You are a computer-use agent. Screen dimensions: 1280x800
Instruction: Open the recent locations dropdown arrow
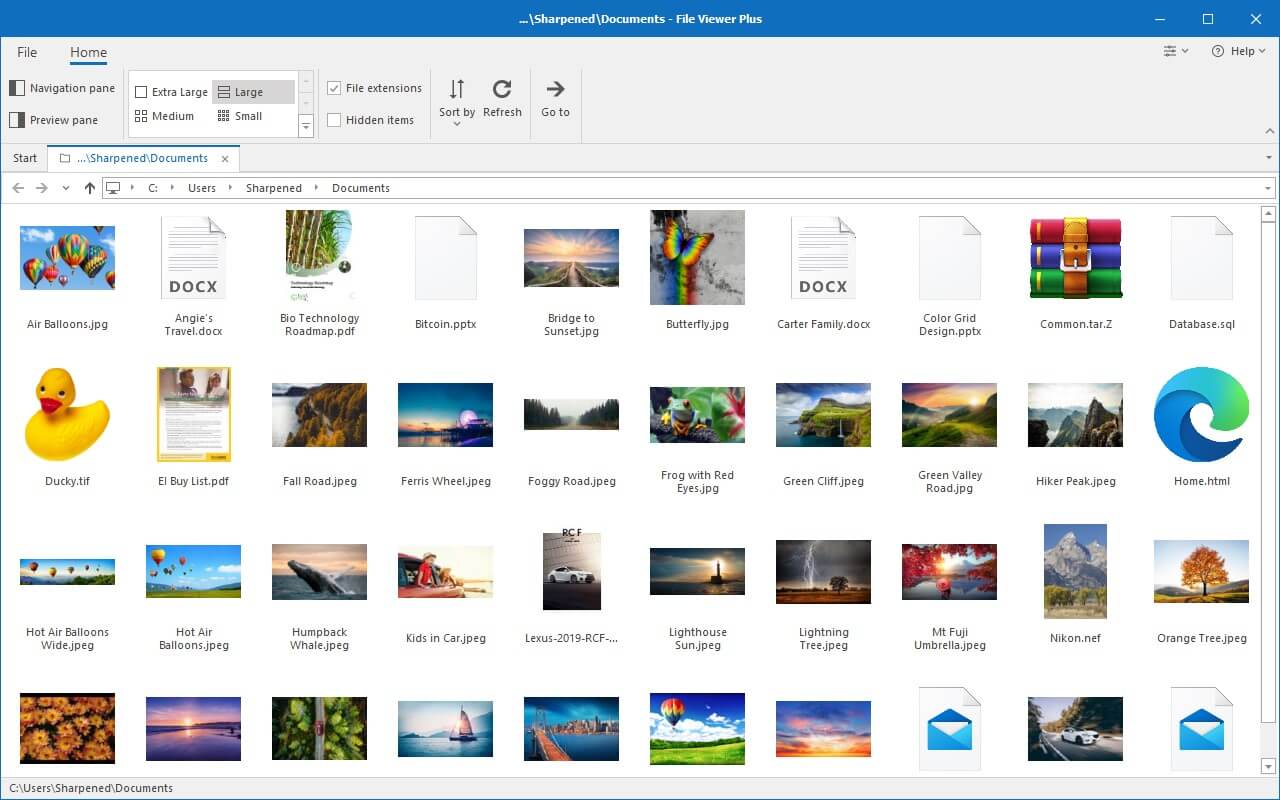coord(66,187)
